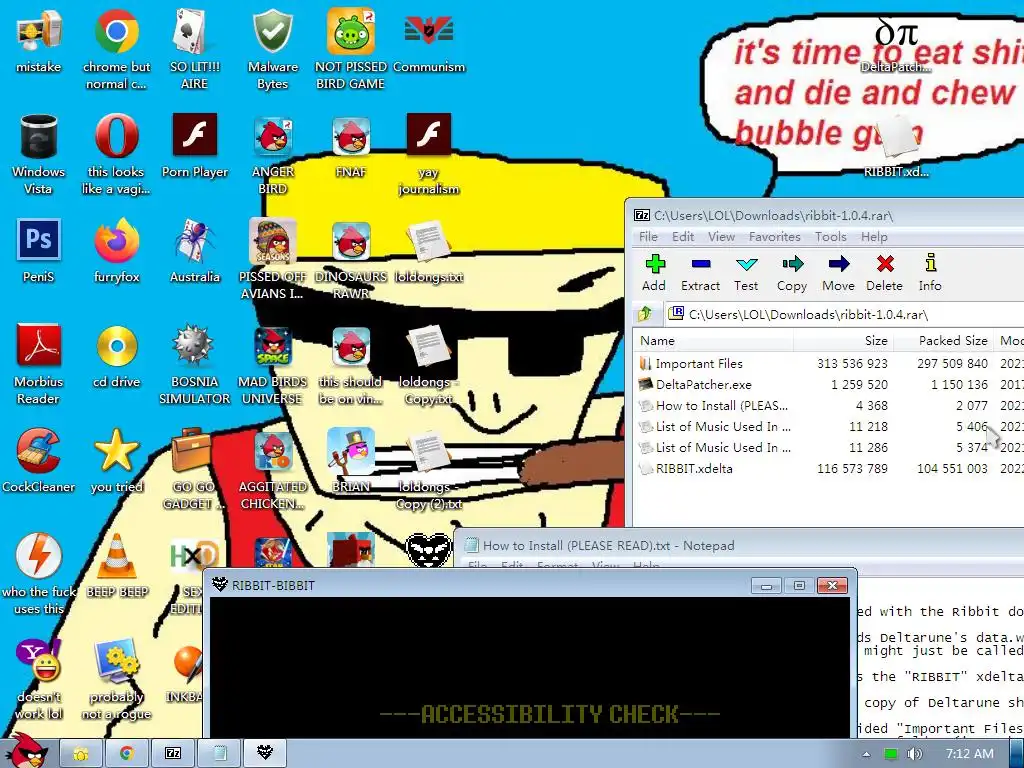Show hidden system tray icons
The image size is (1024, 768).
tap(867, 754)
